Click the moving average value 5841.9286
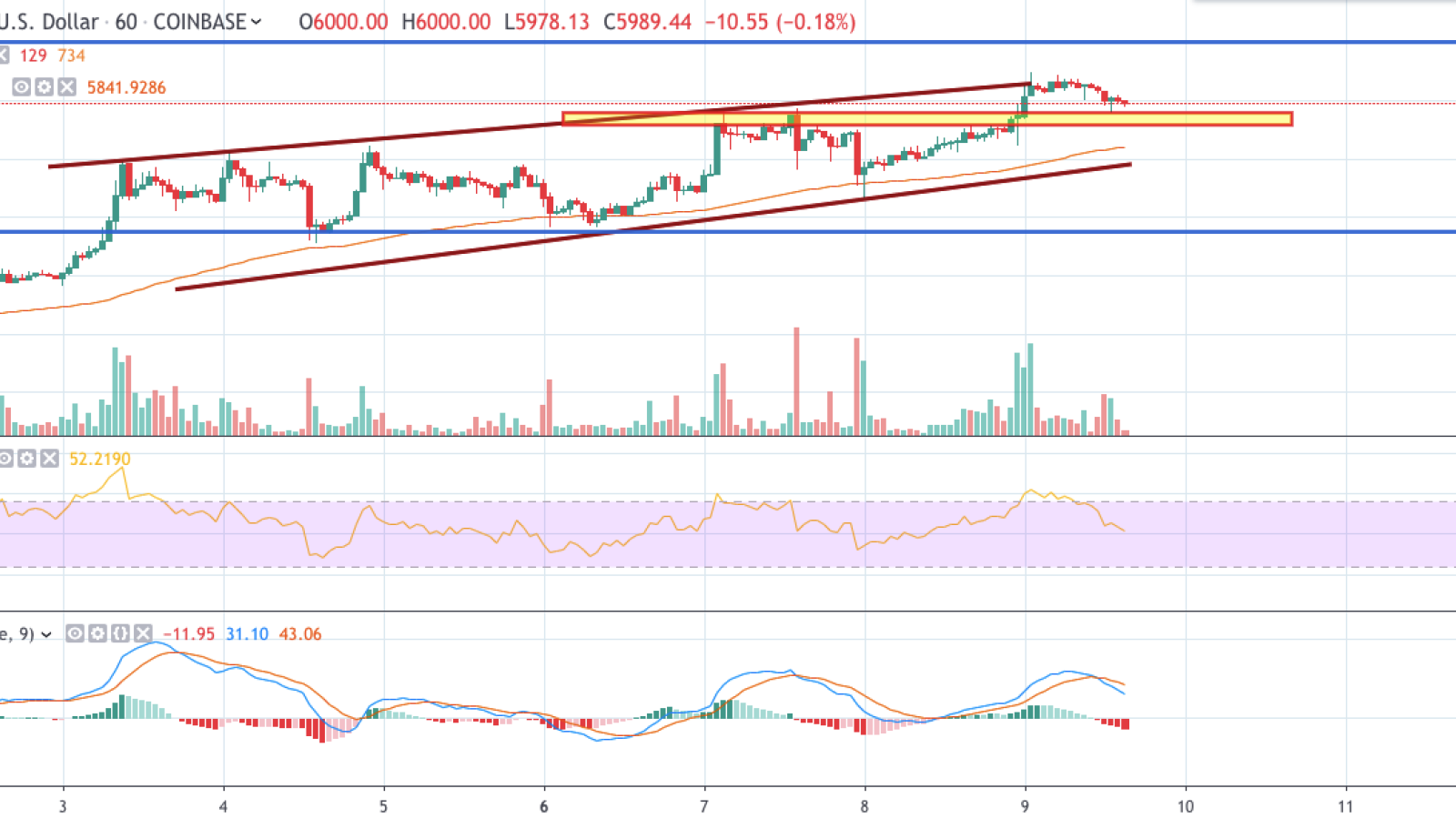Image resolution: width=1456 pixels, height=819 pixels. [x=126, y=87]
